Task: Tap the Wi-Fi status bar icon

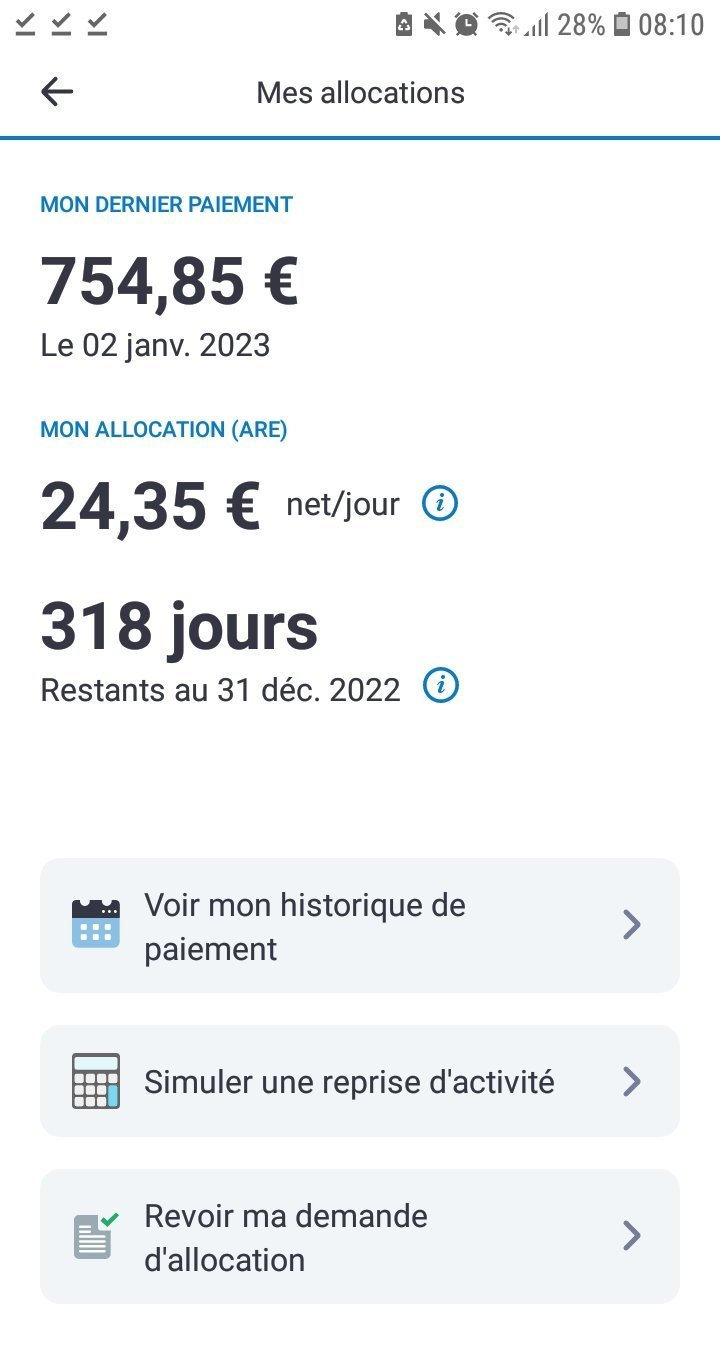Action: pyautogui.click(x=503, y=24)
